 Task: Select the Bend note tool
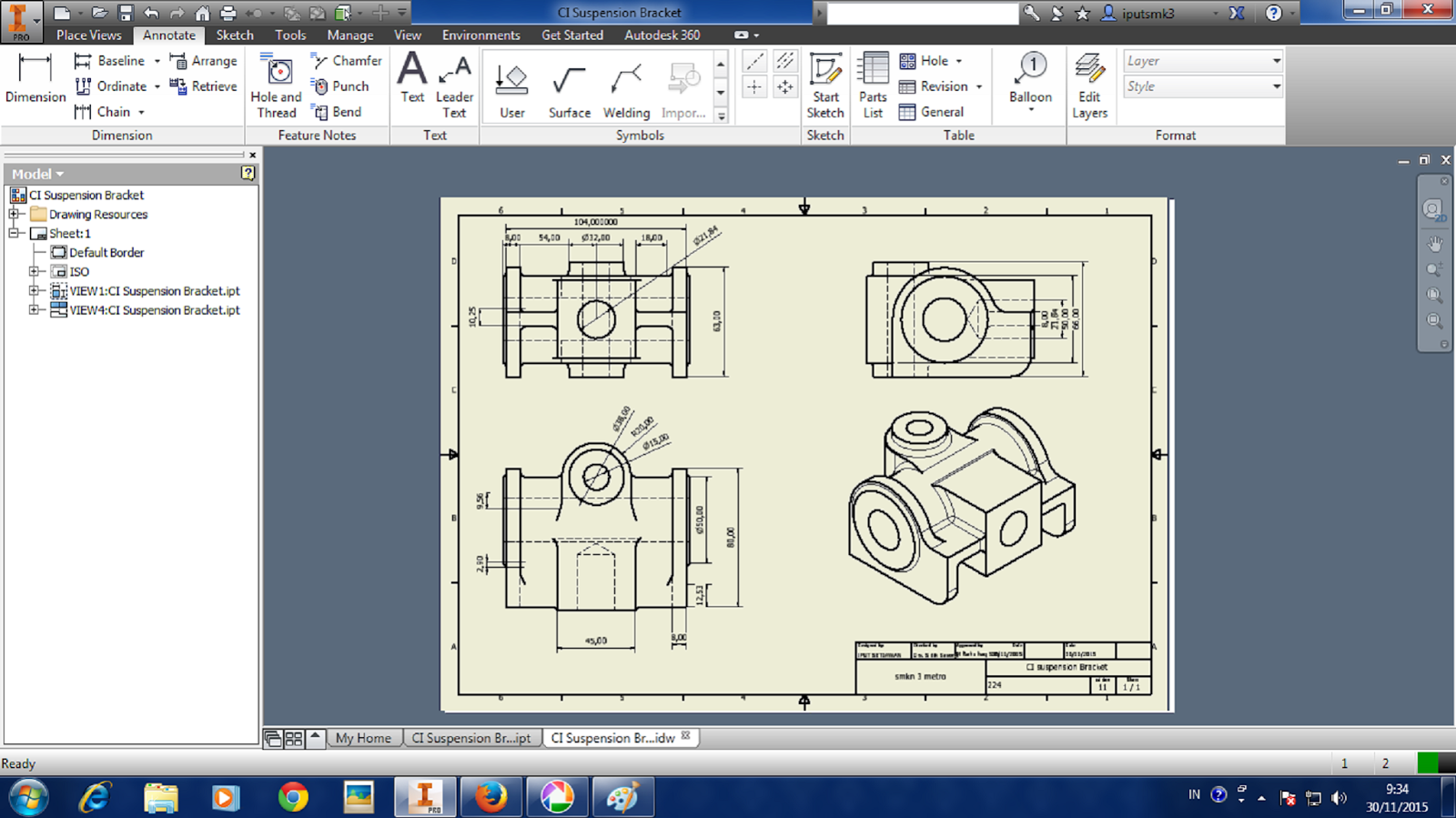pos(336,112)
